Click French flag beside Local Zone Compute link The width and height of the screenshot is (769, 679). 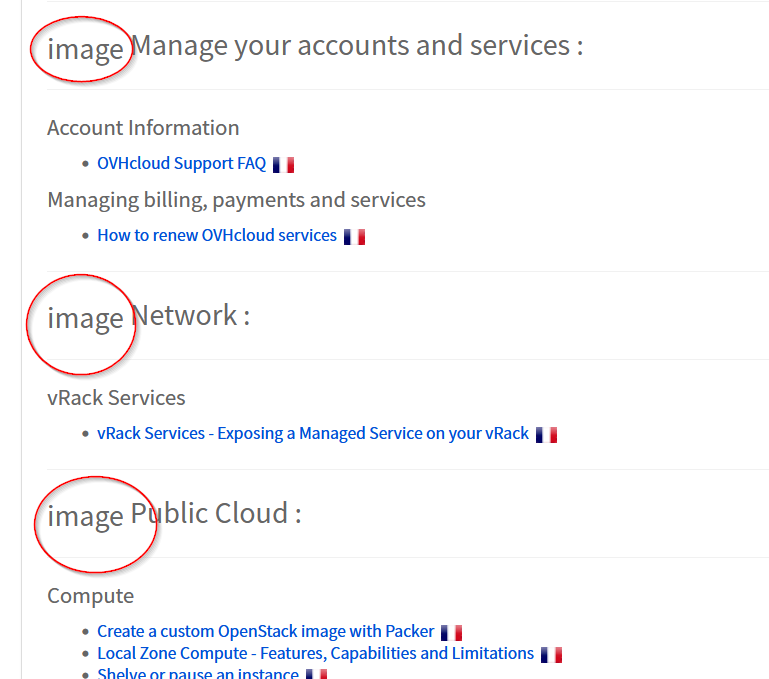(x=551, y=655)
